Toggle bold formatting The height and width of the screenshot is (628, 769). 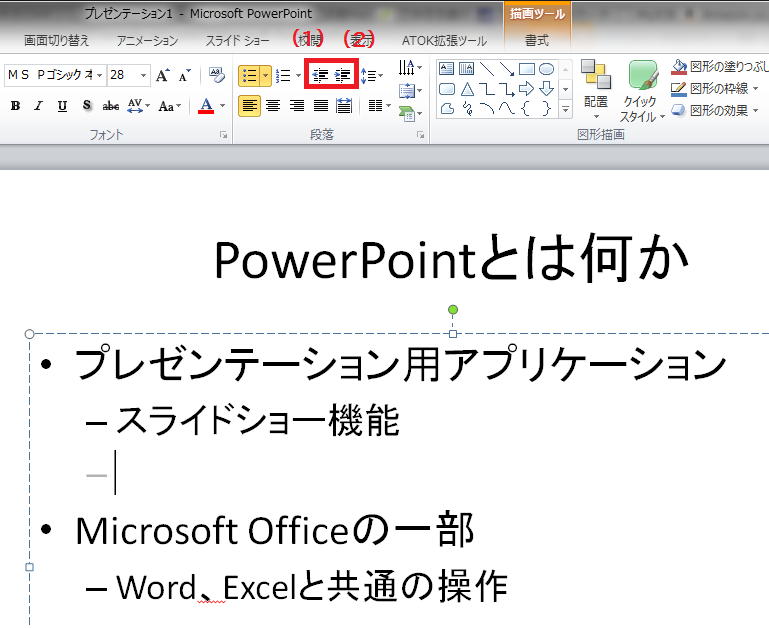click(16, 105)
